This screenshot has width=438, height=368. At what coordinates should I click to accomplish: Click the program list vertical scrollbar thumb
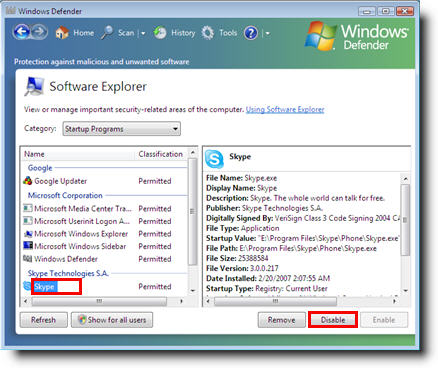(x=192, y=212)
